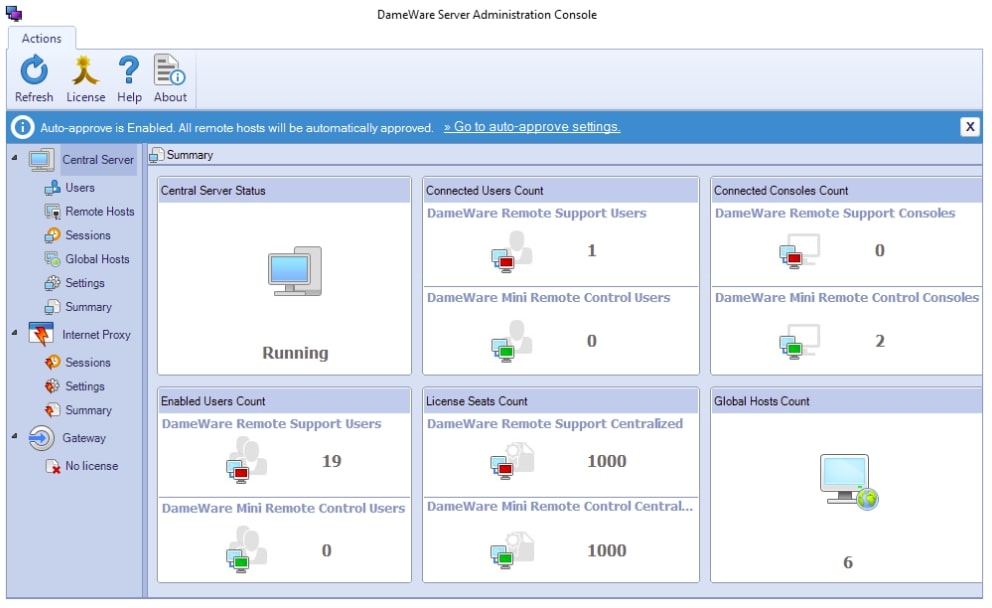The height and width of the screenshot is (608, 992).
Task: Open the License toolbar icon
Action: (85, 70)
